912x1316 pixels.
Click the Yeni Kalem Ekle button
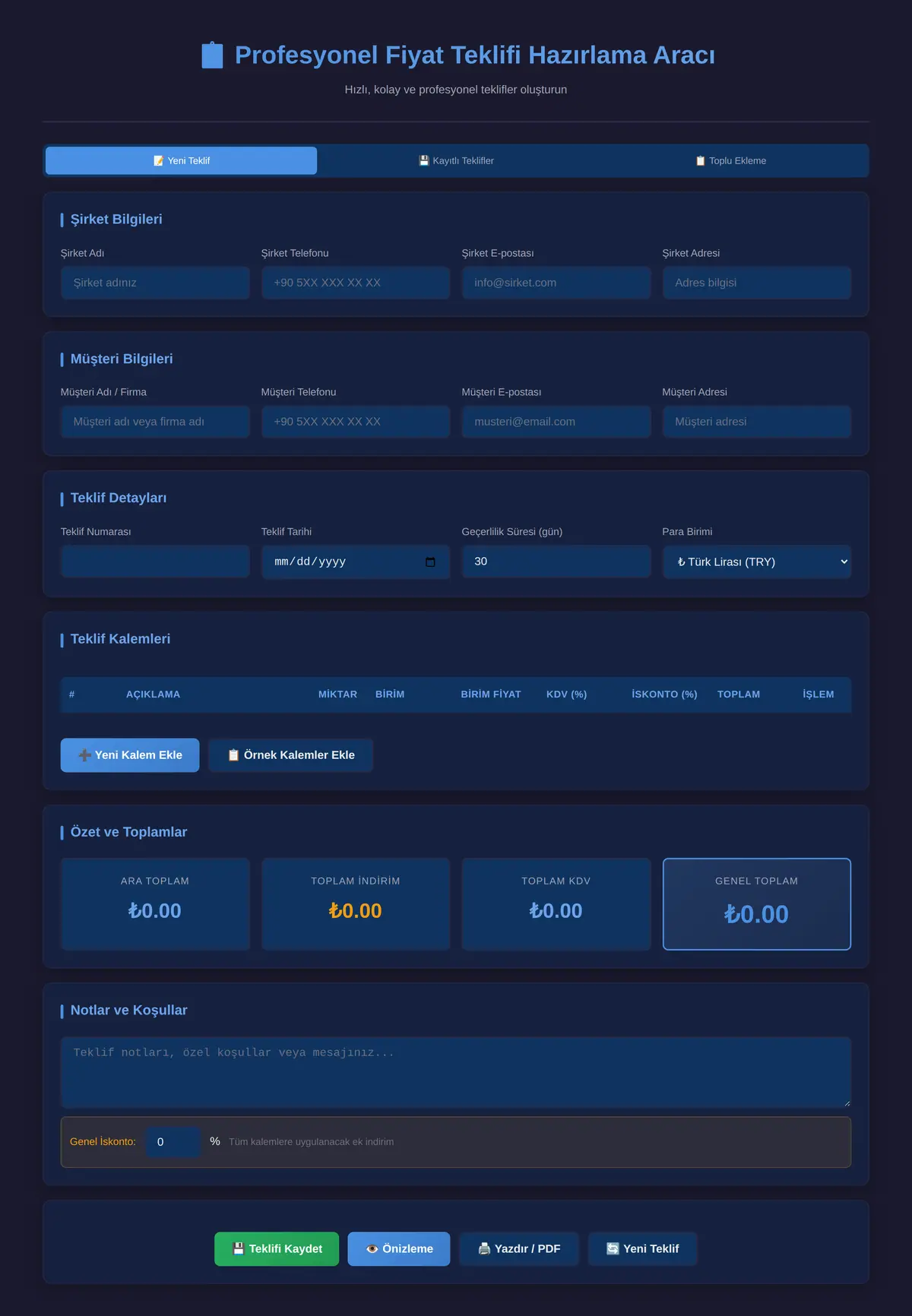click(130, 755)
